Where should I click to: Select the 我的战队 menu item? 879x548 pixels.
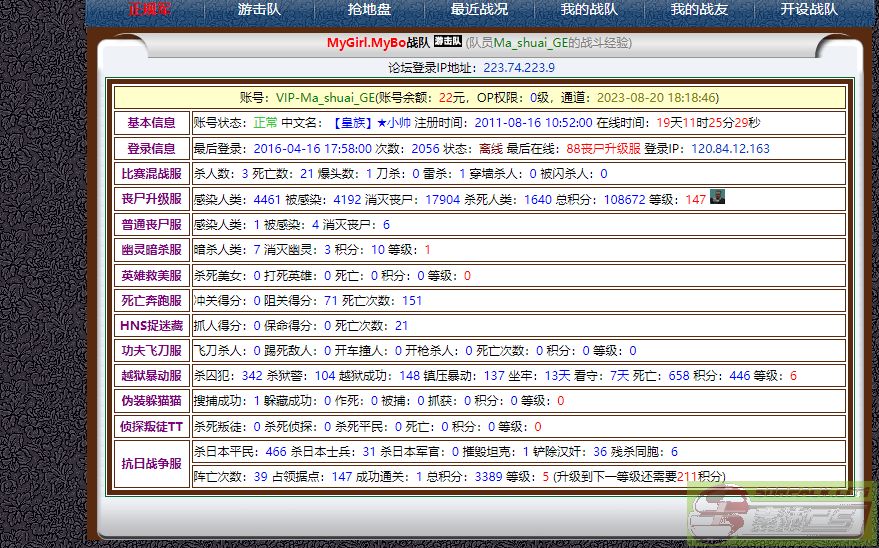(x=588, y=10)
